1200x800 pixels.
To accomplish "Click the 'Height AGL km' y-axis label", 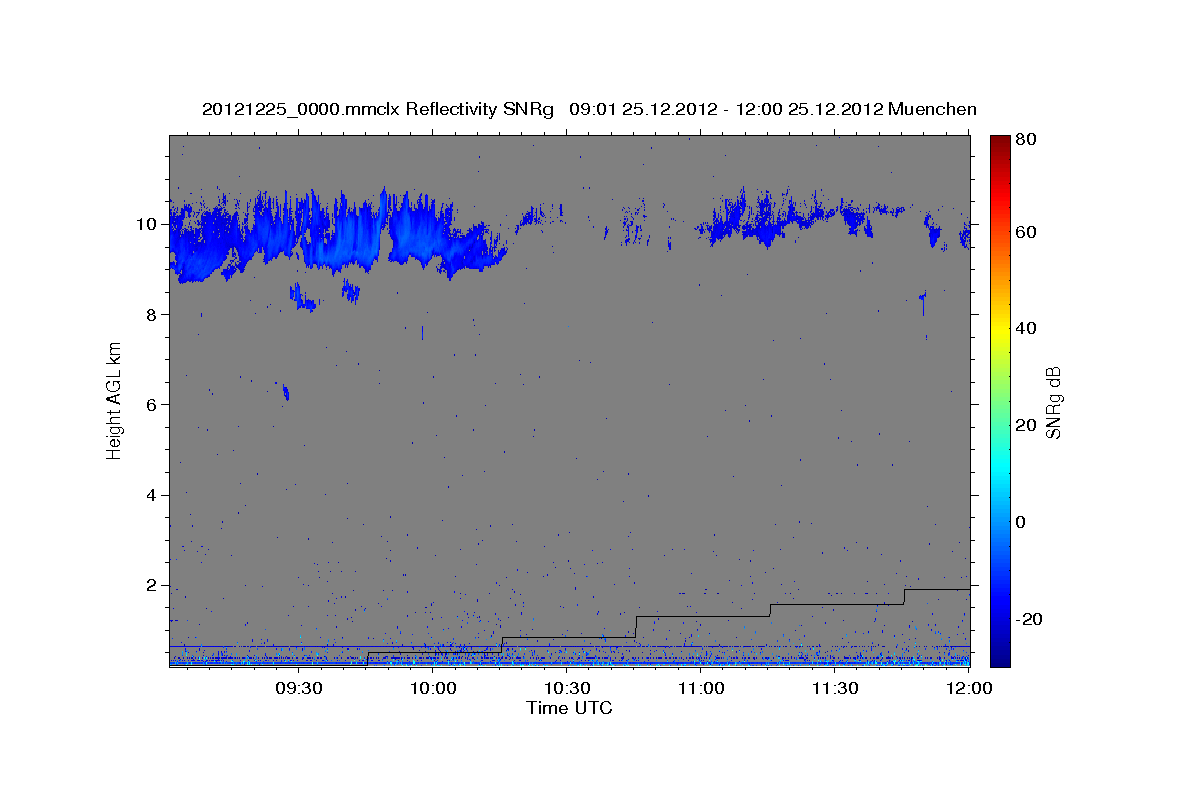I will tap(115, 401).
